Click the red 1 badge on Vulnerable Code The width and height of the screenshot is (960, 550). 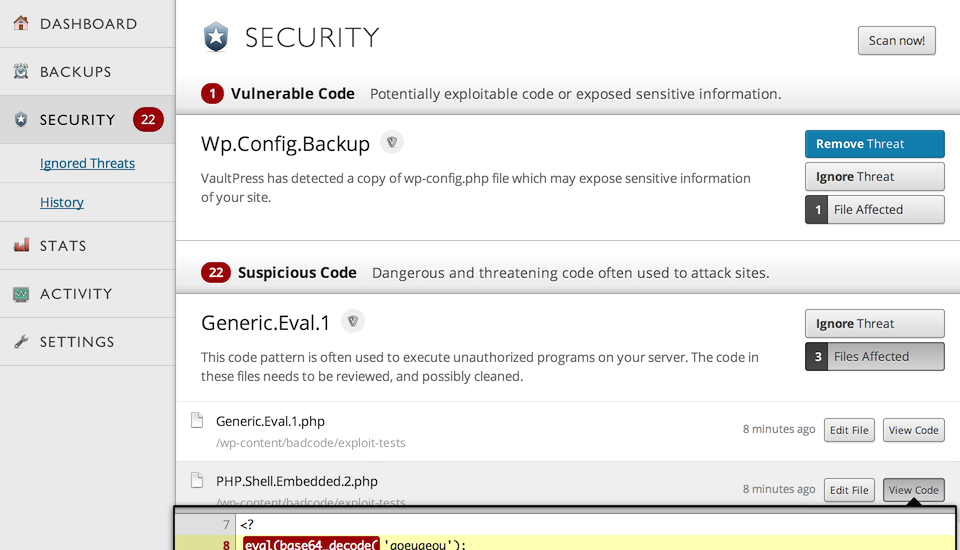pos(212,94)
